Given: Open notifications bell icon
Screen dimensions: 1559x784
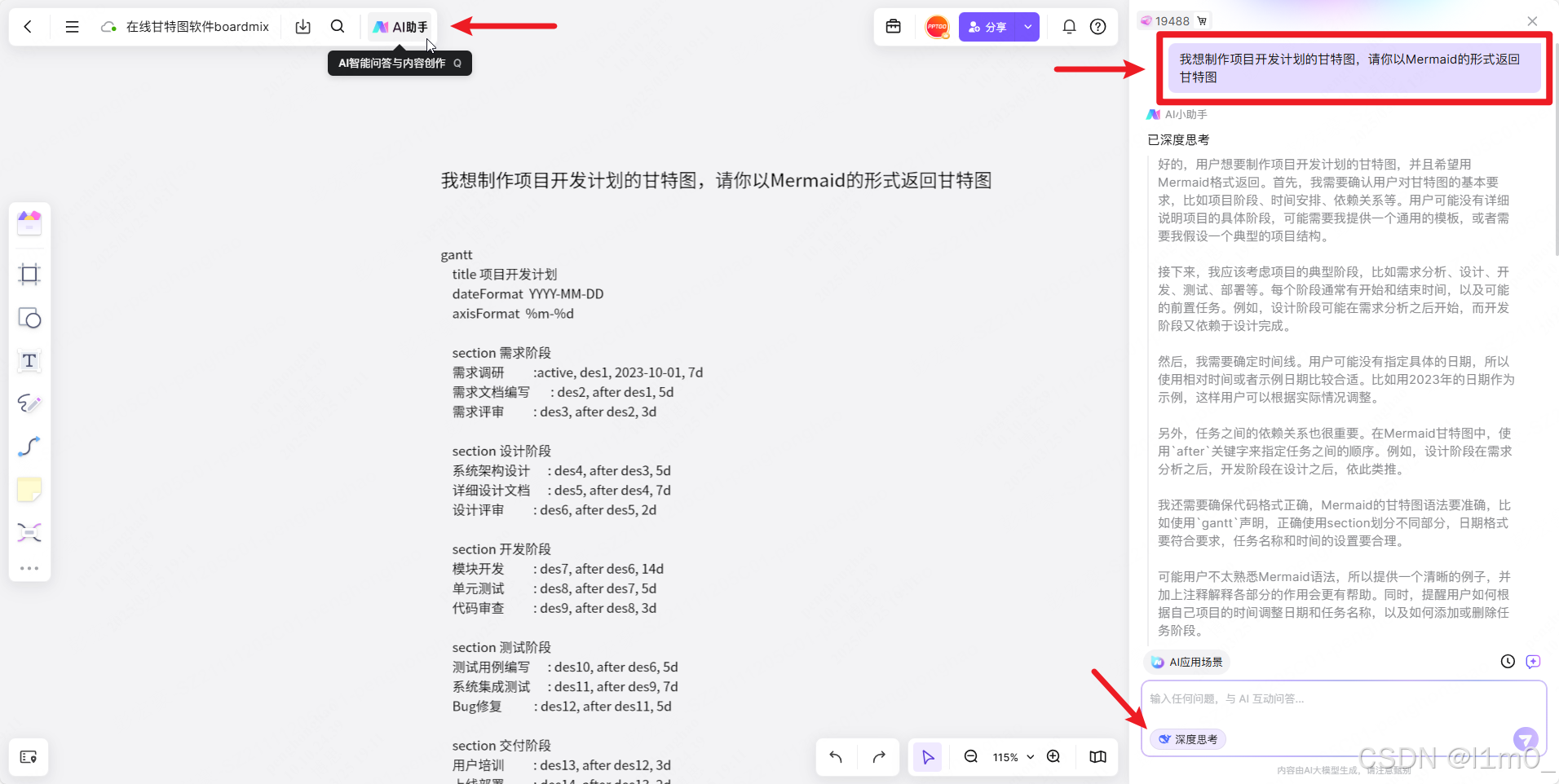Looking at the screenshot, I should coord(1069,27).
